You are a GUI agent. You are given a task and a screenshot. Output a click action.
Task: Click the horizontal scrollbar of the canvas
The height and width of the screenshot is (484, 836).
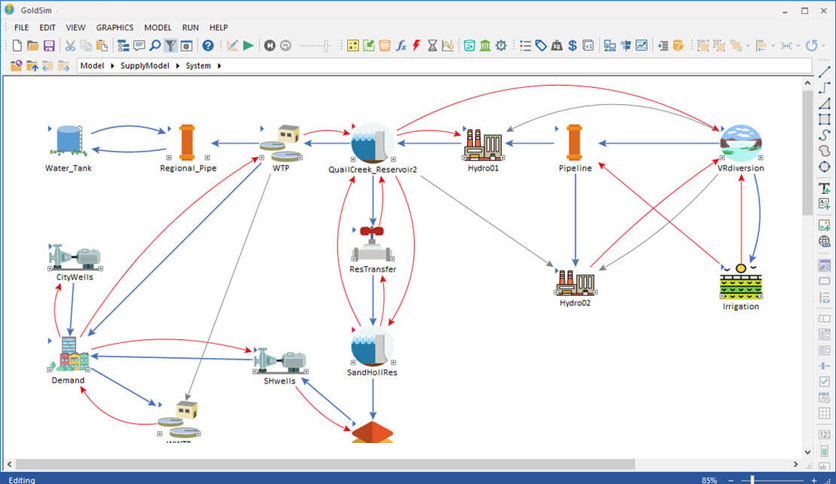point(325,464)
